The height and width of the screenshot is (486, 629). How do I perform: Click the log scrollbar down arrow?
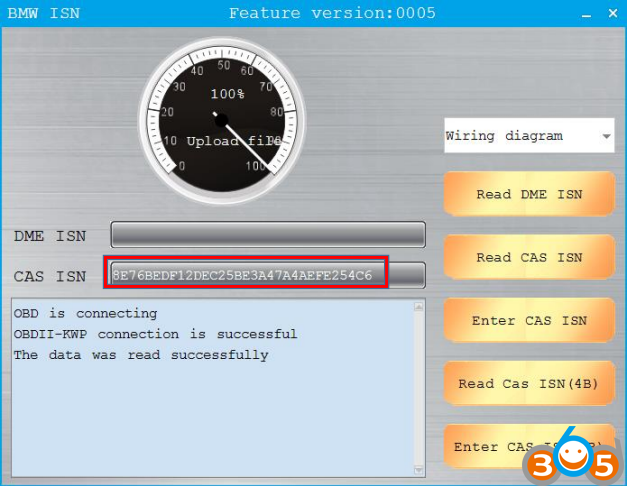pos(419,469)
